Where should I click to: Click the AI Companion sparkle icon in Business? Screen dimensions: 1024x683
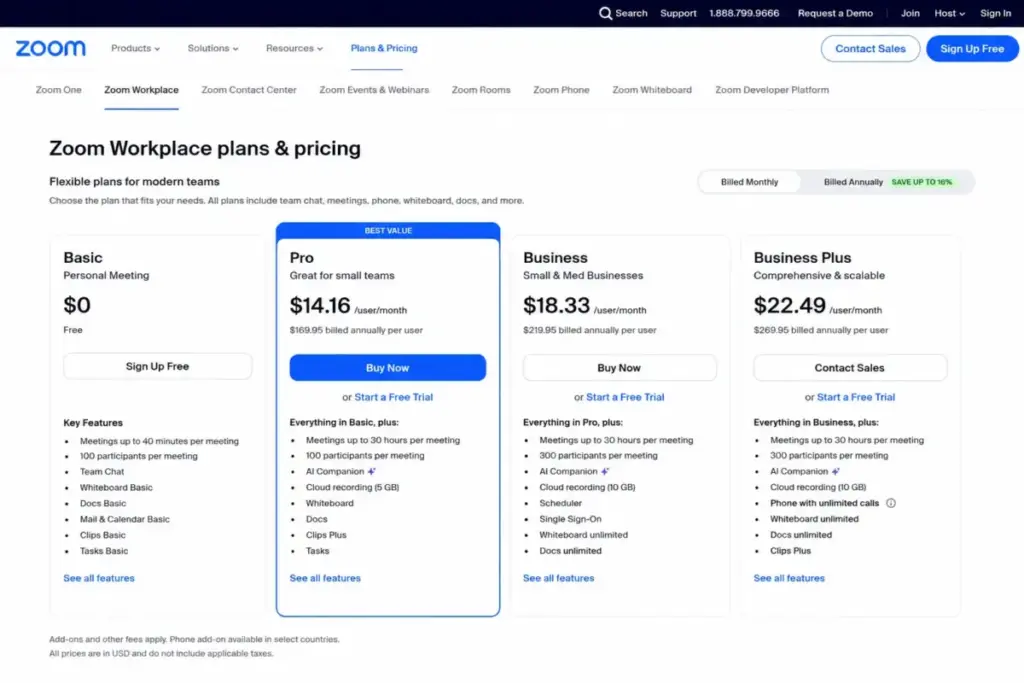(x=605, y=471)
